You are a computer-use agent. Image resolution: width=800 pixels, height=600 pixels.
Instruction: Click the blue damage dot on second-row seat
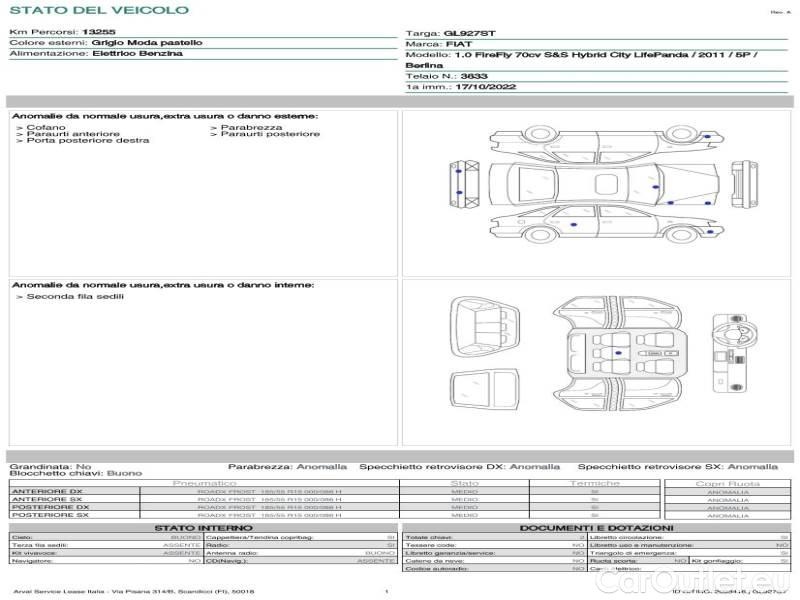coord(619,354)
